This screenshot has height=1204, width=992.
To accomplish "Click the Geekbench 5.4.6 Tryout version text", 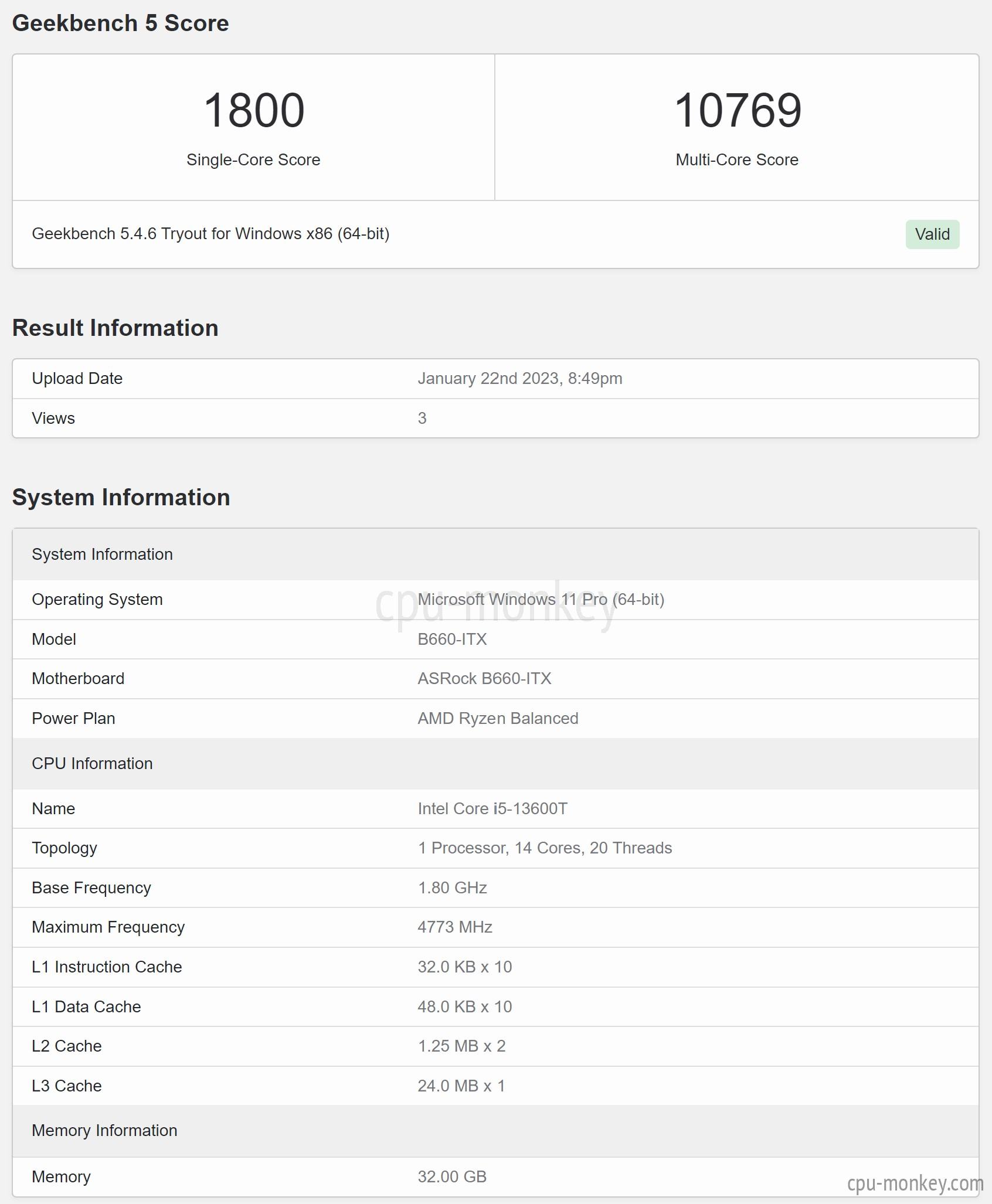I will pyautogui.click(x=210, y=234).
